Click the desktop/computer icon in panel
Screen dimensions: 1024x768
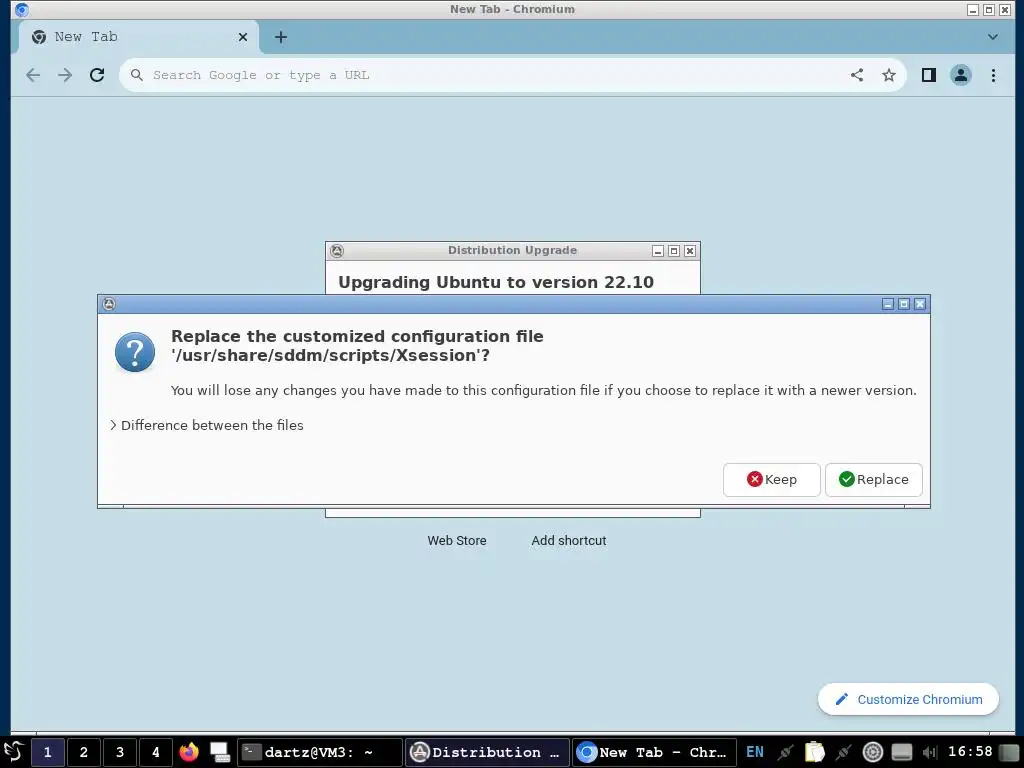pos(220,752)
